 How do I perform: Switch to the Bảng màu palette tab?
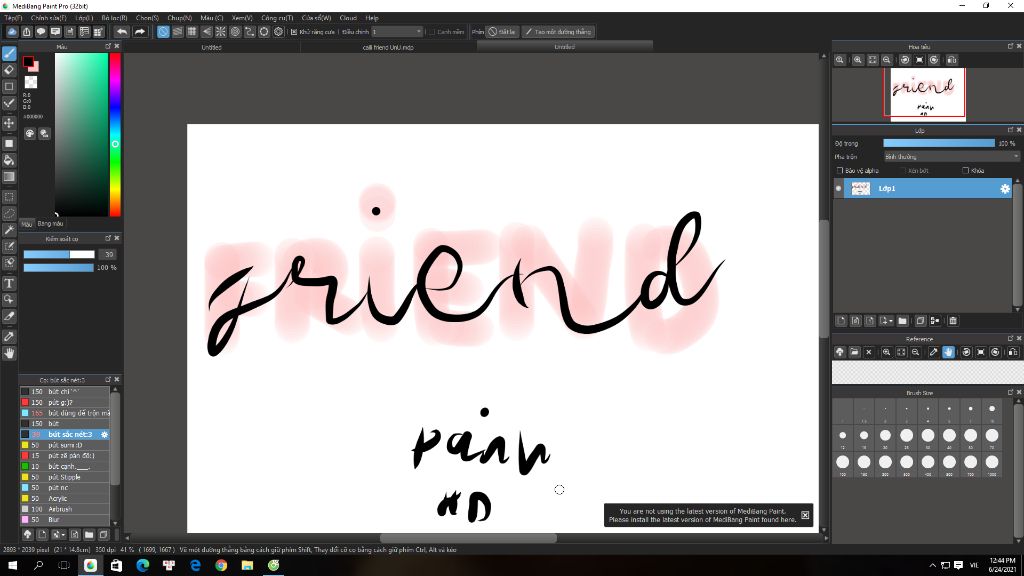(50, 223)
